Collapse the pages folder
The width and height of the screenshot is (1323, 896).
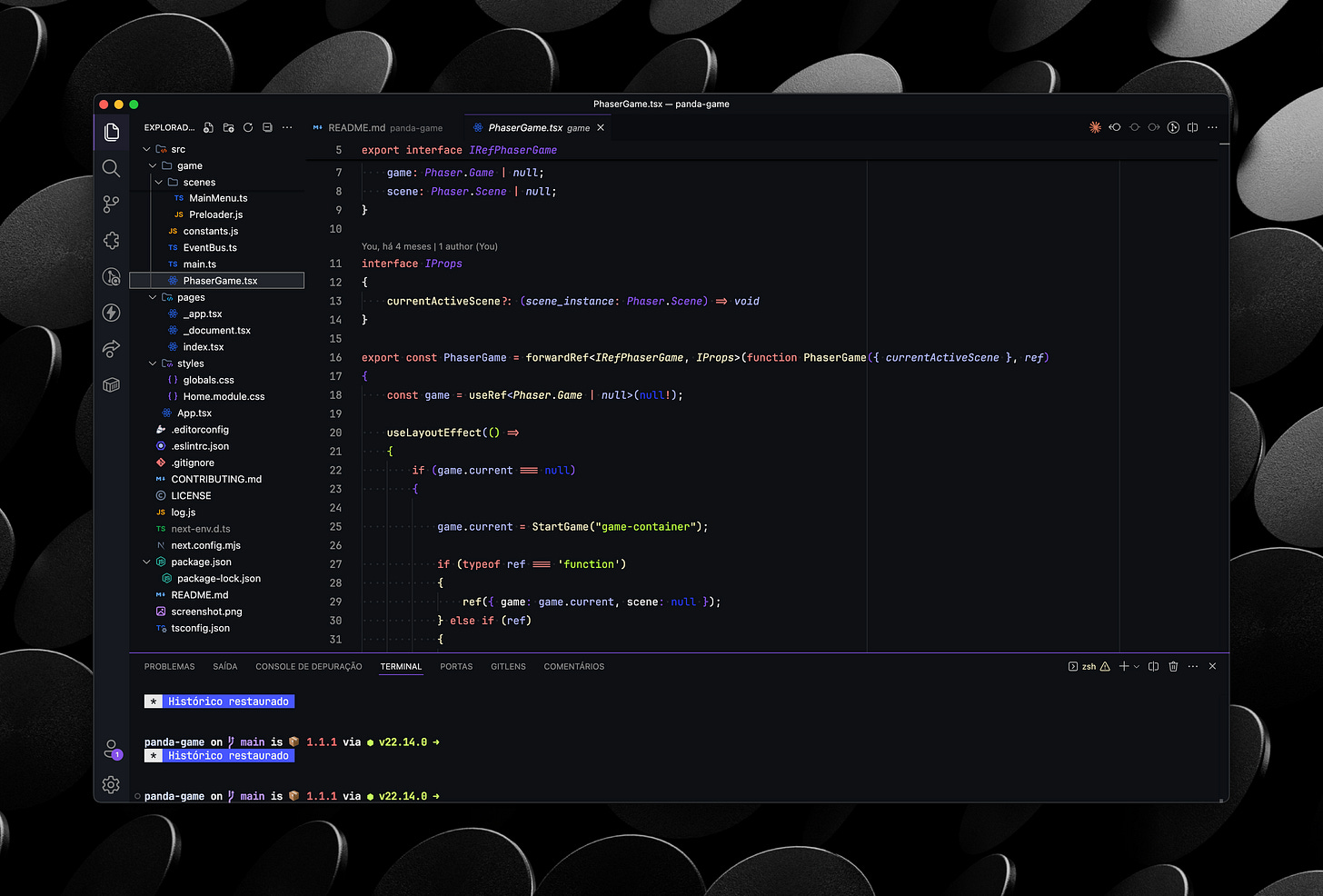pos(153,297)
